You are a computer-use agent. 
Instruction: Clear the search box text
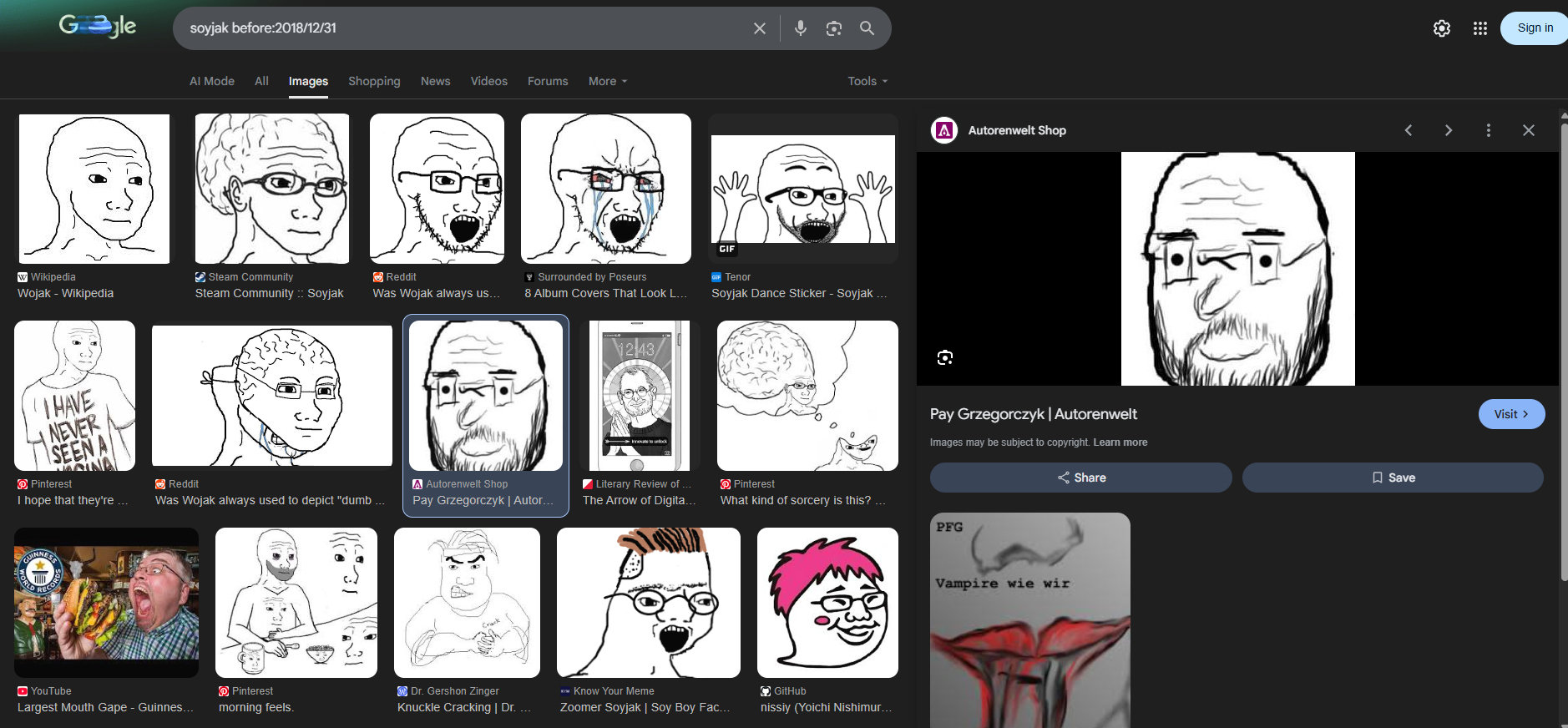[760, 28]
